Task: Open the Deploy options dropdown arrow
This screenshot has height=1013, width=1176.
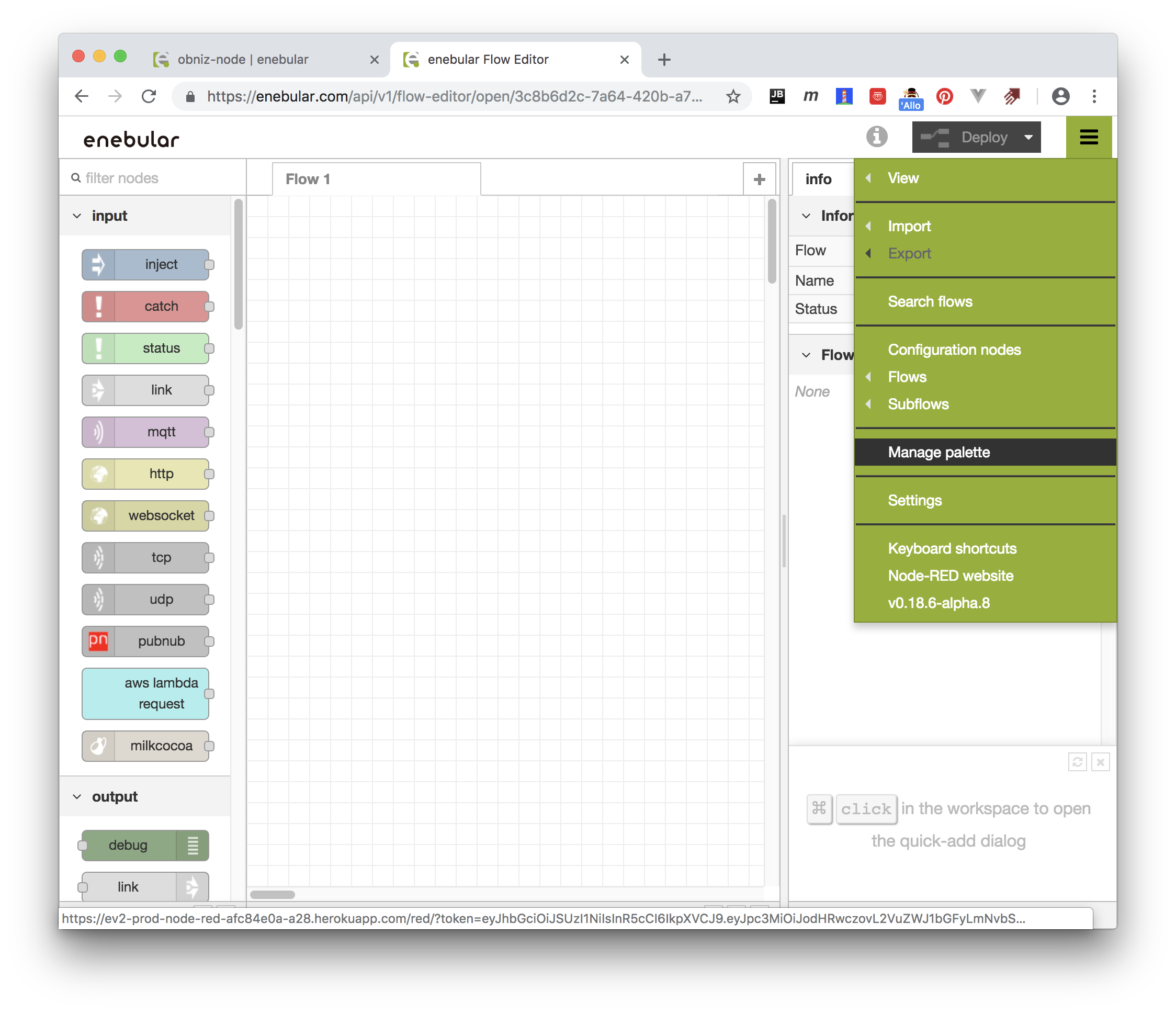Action: pos(1028,137)
